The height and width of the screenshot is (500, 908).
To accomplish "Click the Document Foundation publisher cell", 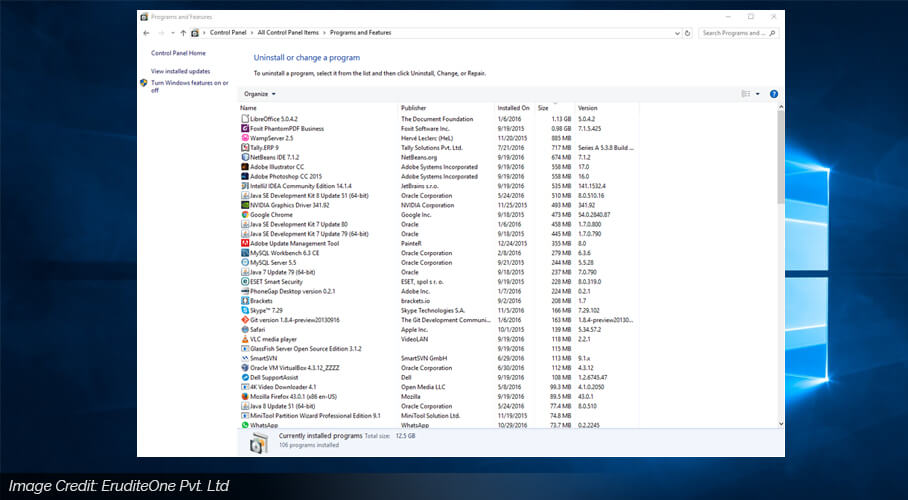I will coord(437,119).
